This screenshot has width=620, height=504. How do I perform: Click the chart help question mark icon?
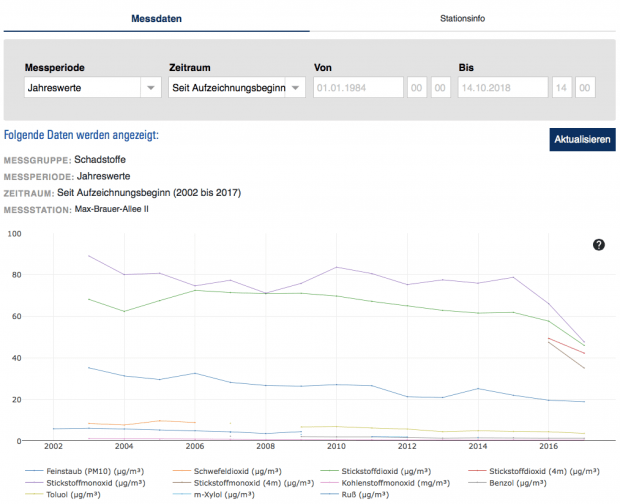coord(599,245)
